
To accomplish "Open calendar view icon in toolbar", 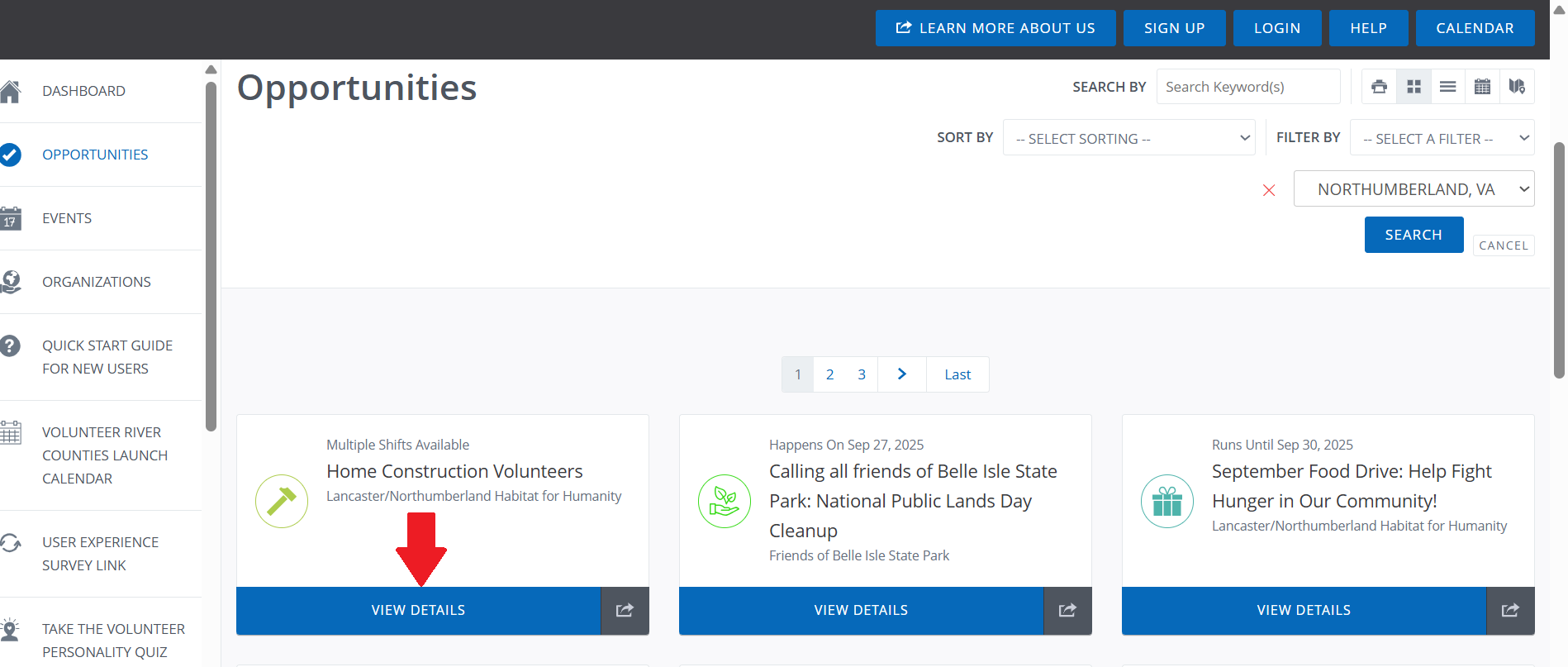I will (1482, 87).
